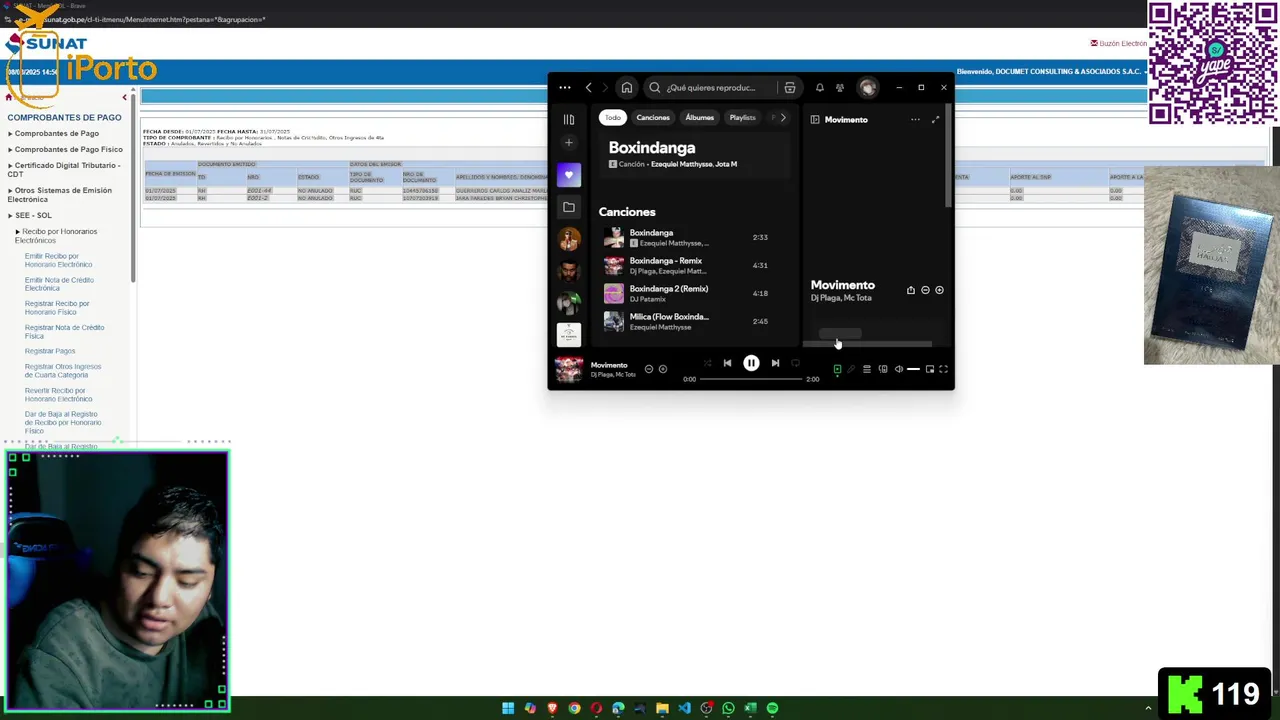Hide Movimento track in Now Playing panel

click(x=925, y=290)
